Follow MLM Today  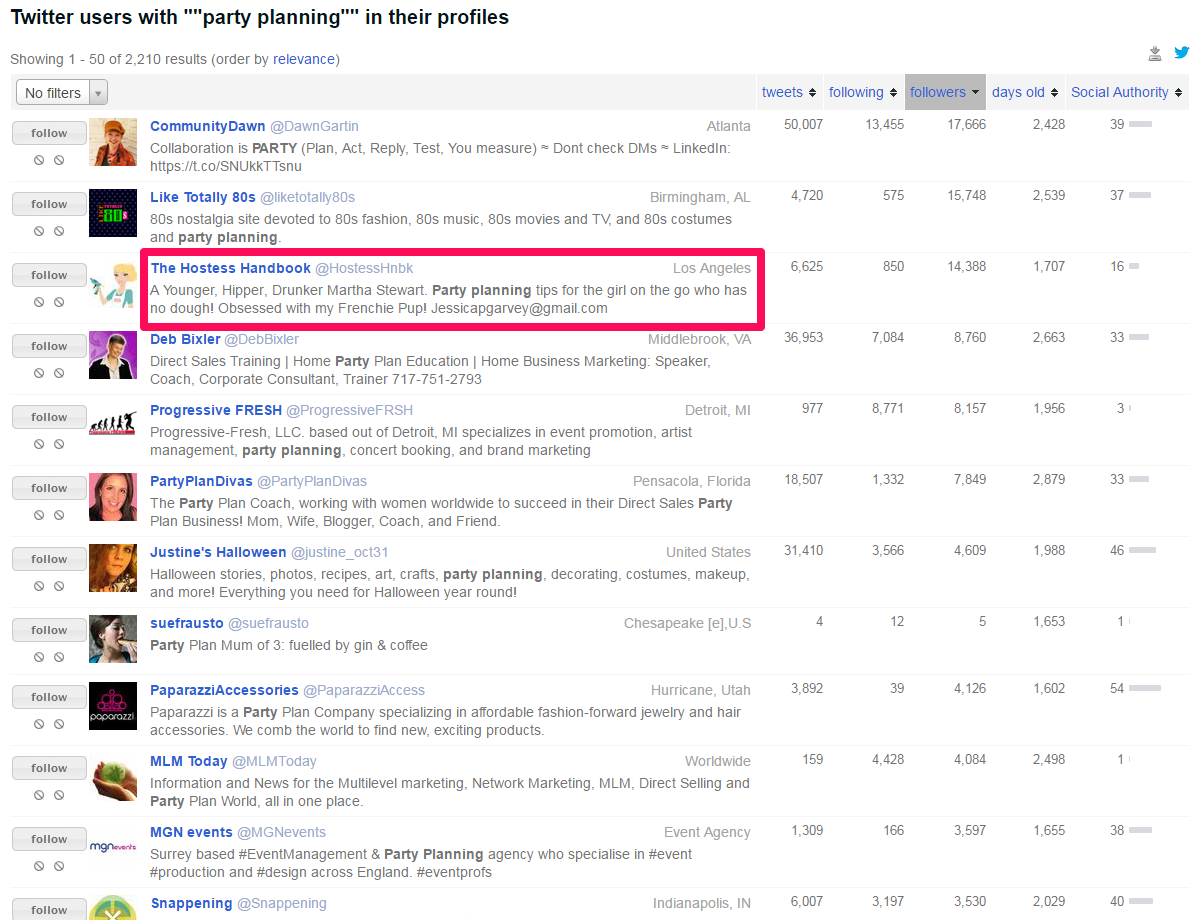click(x=49, y=768)
